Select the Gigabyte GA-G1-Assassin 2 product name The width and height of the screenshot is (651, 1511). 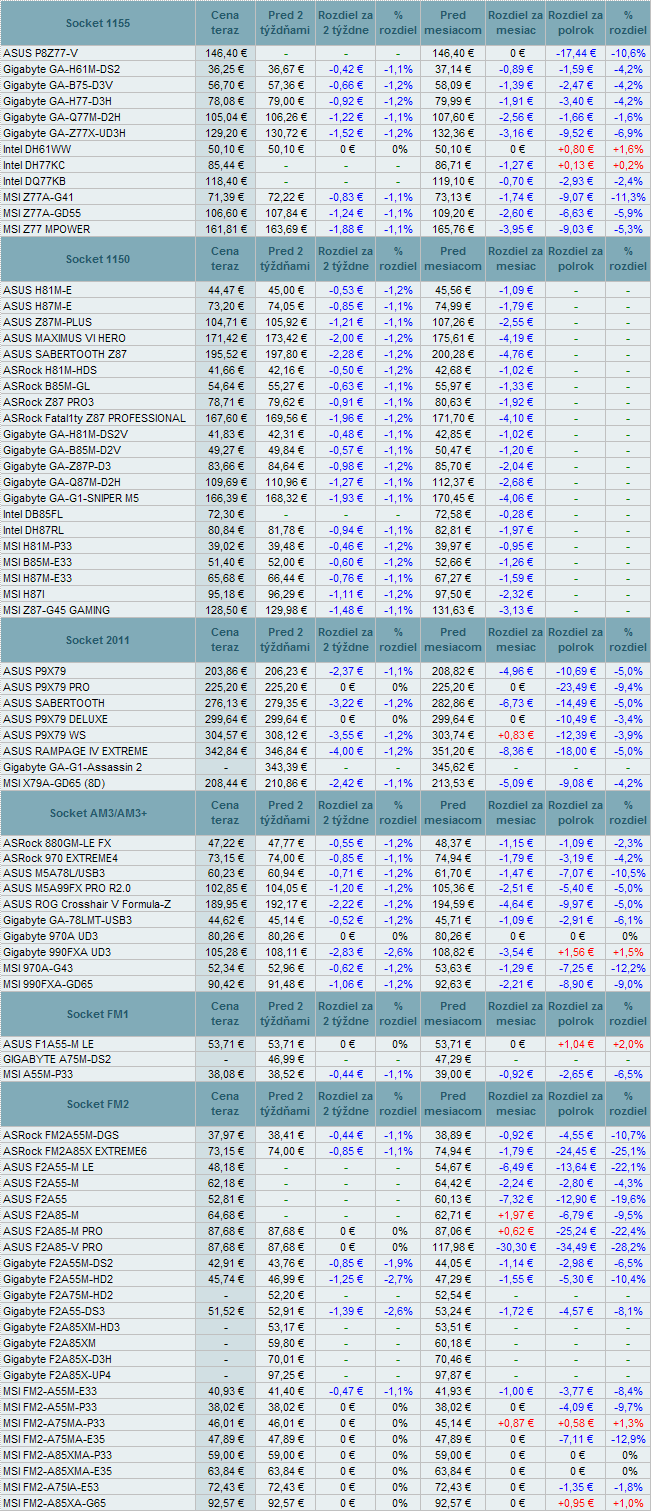pyautogui.click(x=73, y=767)
